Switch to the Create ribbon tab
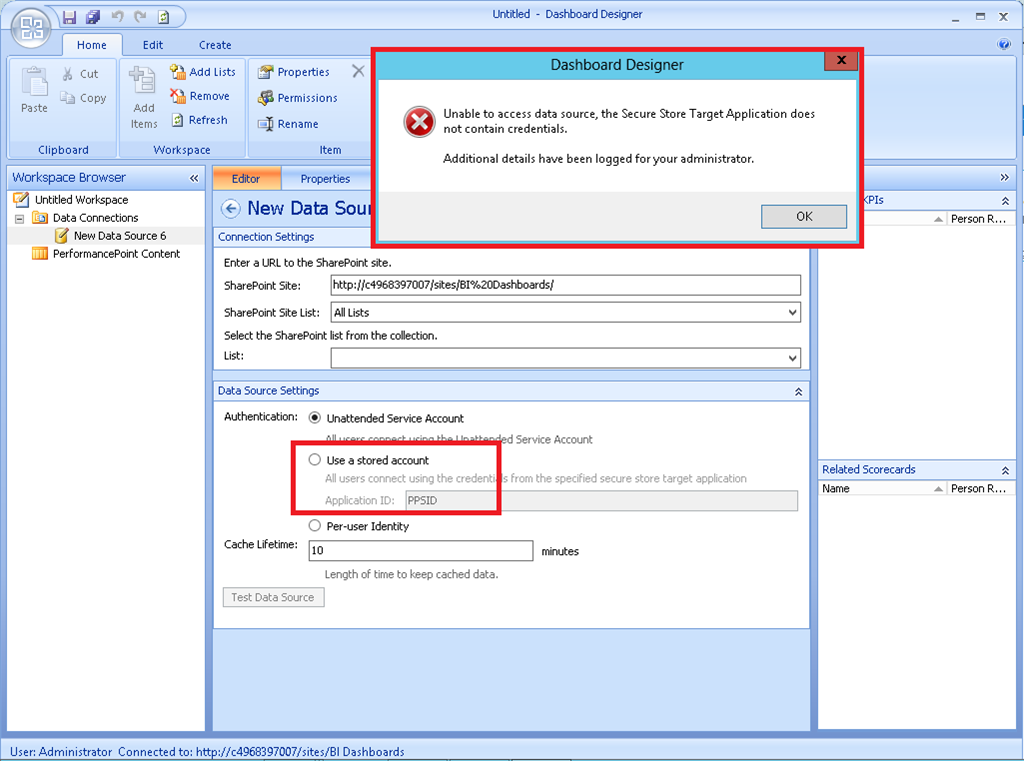The height and width of the screenshot is (761, 1024). 215,45
